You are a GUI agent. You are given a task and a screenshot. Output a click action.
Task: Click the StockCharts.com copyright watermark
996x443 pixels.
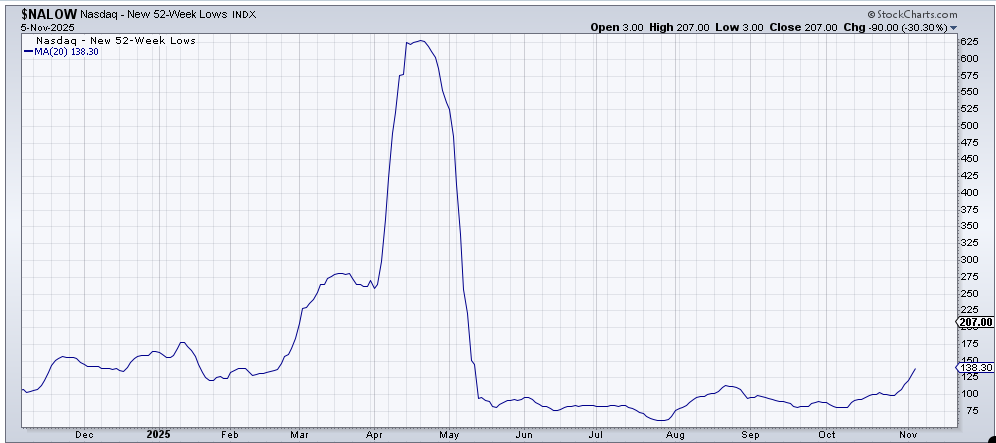click(x=912, y=15)
